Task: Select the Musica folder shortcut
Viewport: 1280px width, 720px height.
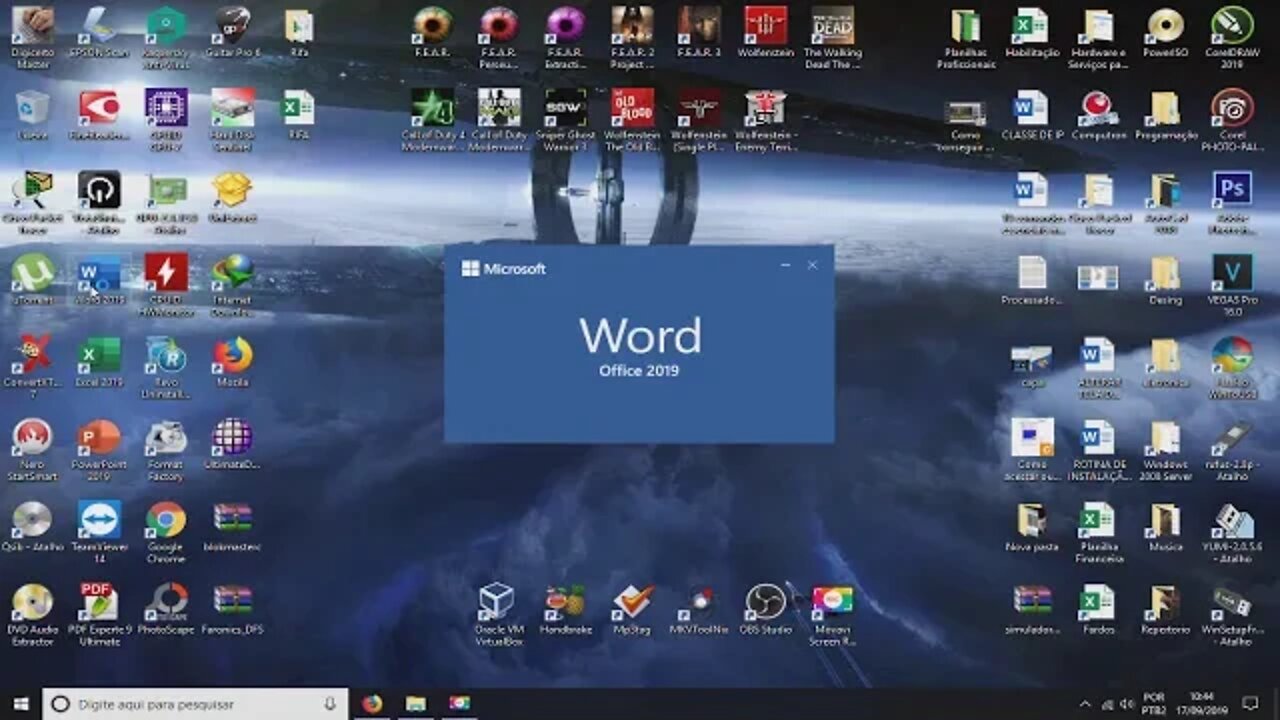Action: tap(1165, 526)
